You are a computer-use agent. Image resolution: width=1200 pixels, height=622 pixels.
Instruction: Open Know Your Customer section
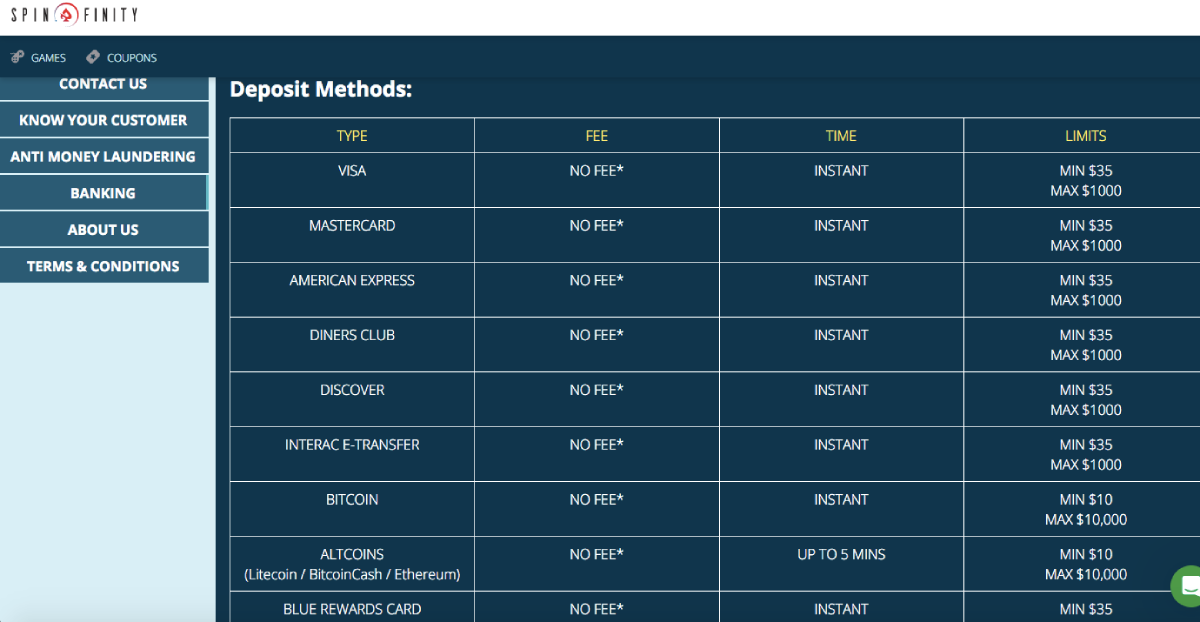[x=103, y=120]
